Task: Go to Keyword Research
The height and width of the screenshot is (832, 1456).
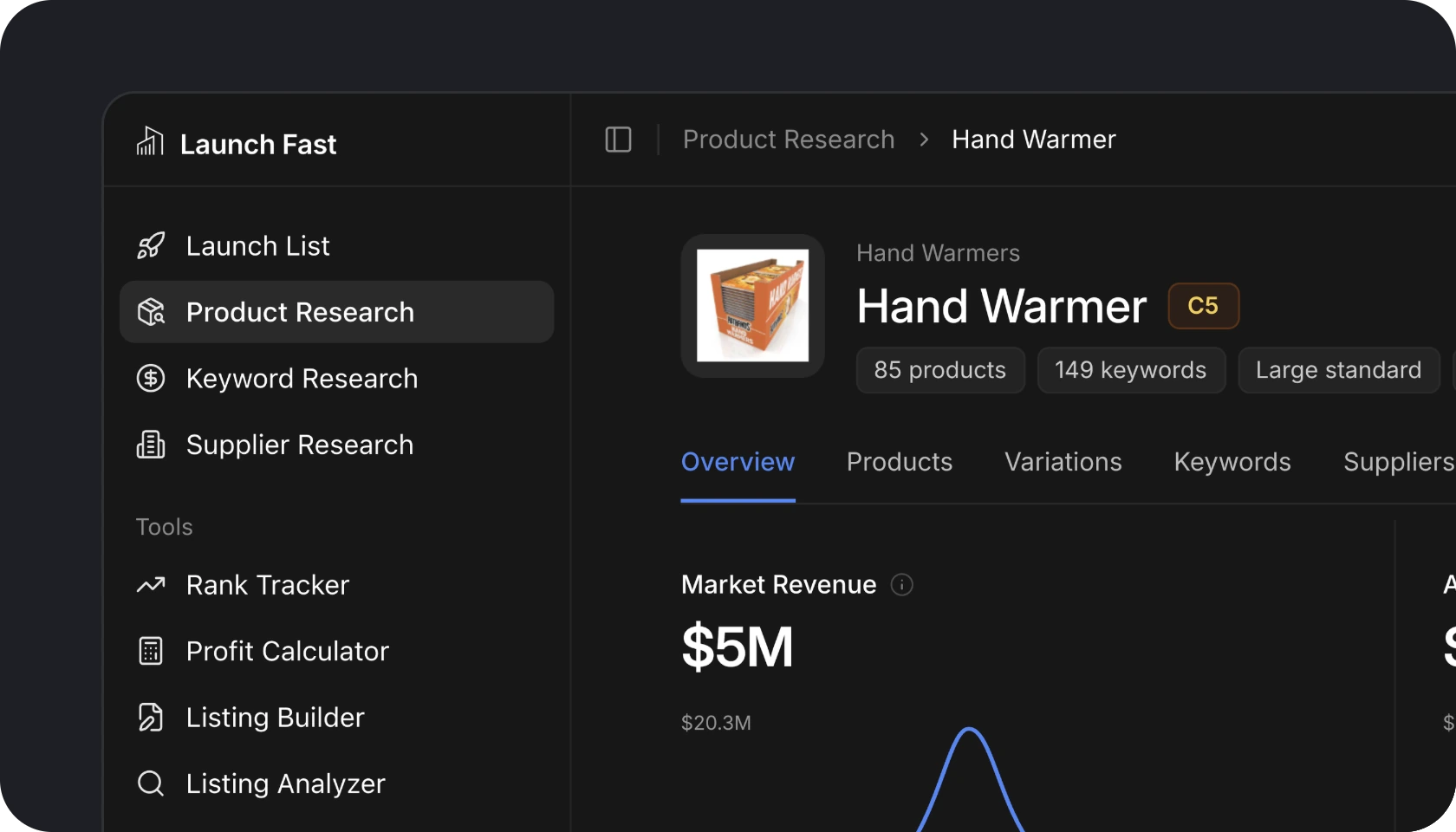Action: (336, 379)
